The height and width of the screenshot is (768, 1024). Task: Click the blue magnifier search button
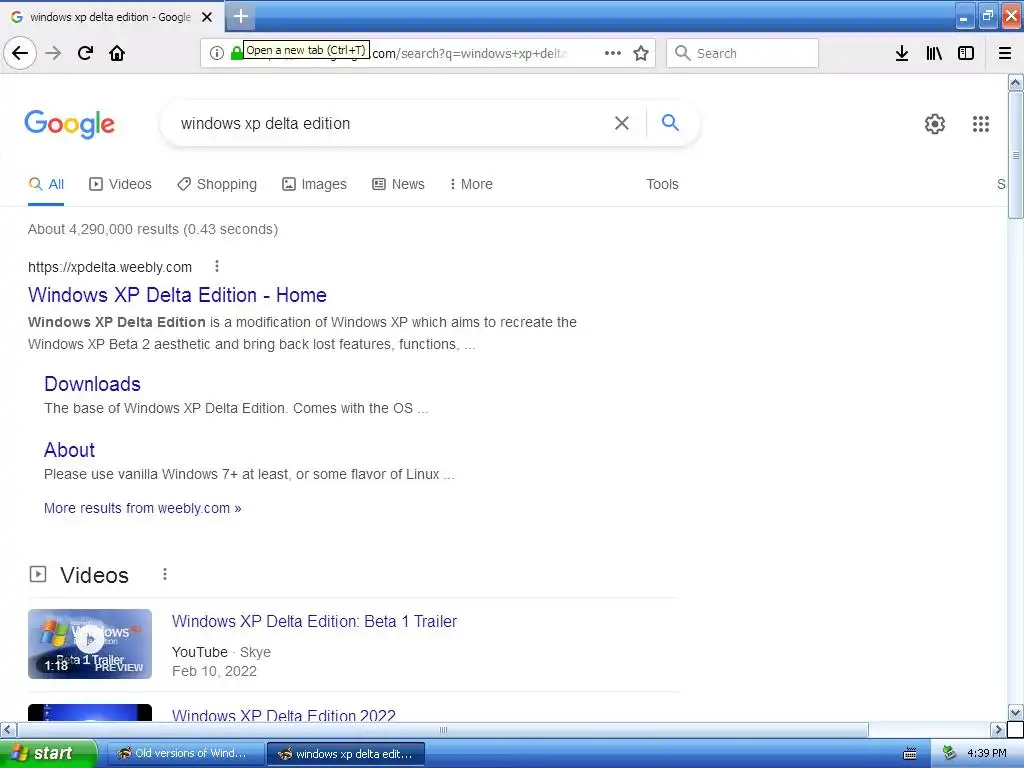pyautogui.click(x=670, y=122)
